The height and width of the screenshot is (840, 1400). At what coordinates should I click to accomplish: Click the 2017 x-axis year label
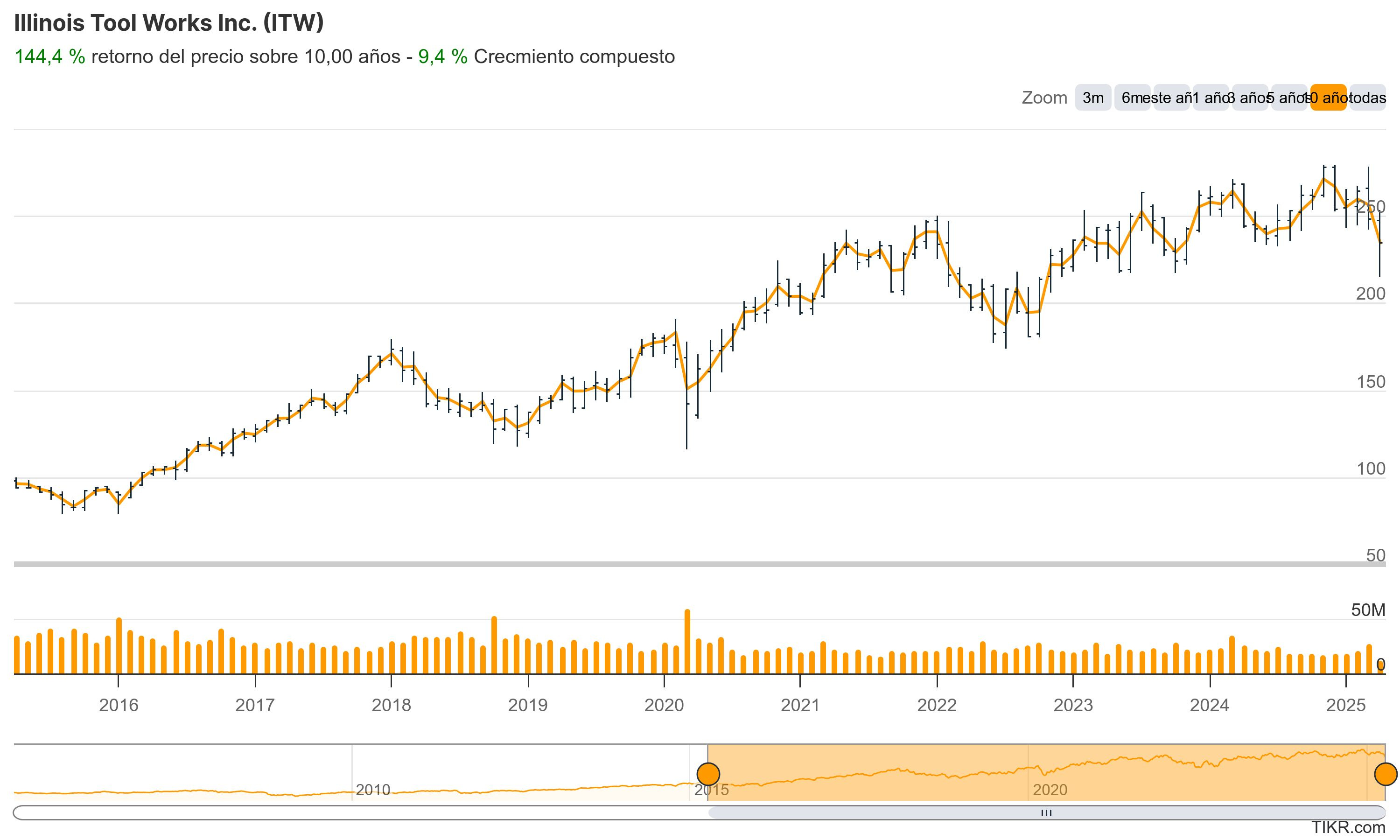[255, 705]
